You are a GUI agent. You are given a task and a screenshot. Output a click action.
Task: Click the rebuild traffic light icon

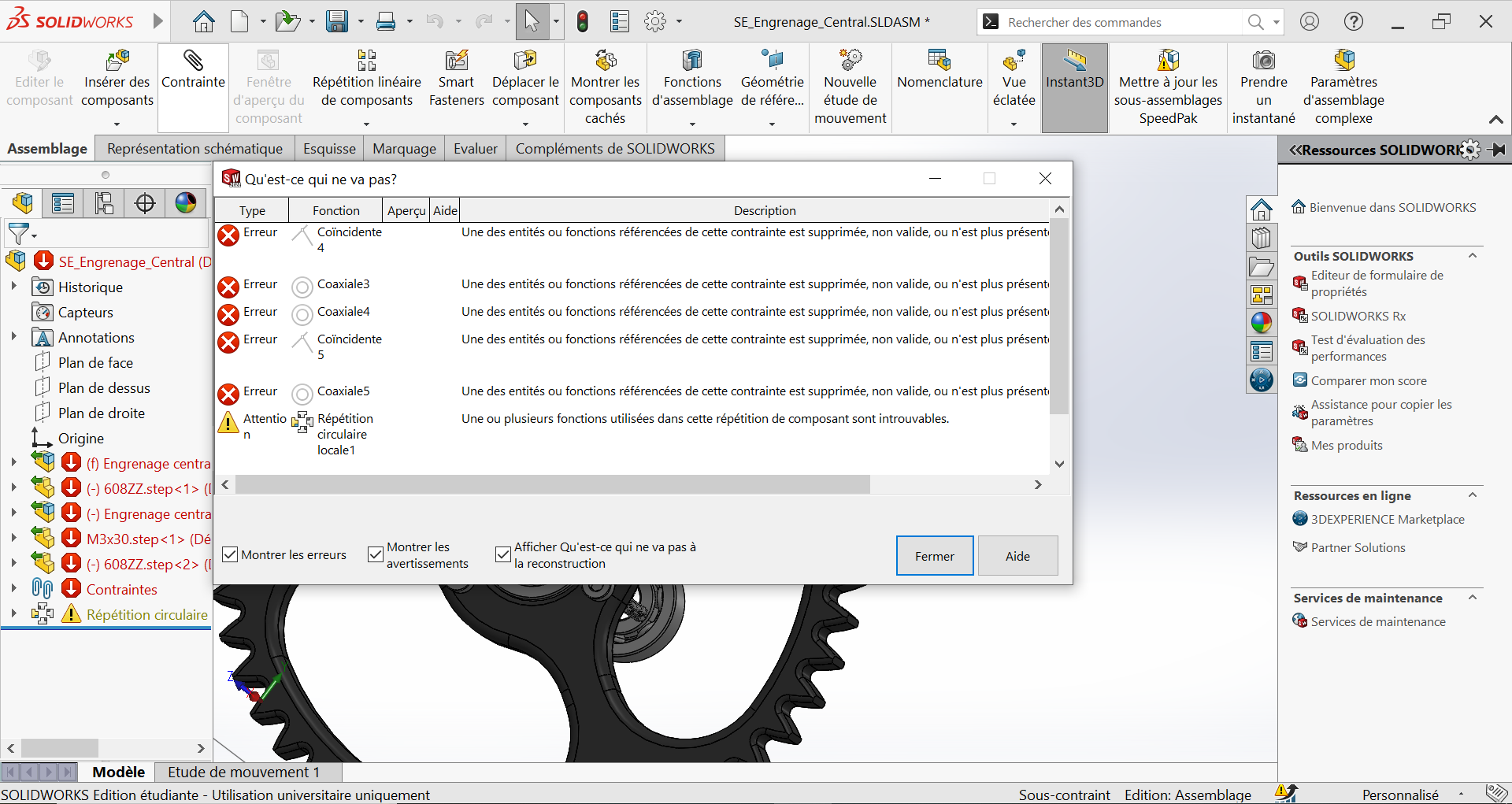(x=583, y=21)
